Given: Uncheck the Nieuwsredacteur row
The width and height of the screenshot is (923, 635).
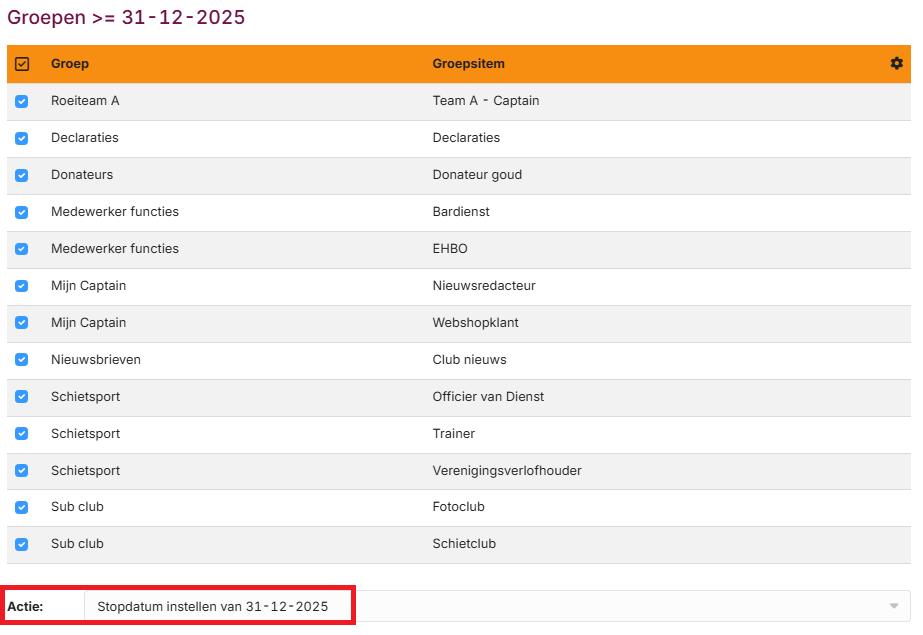Looking at the screenshot, I should pyautogui.click(x=21, y=286).
